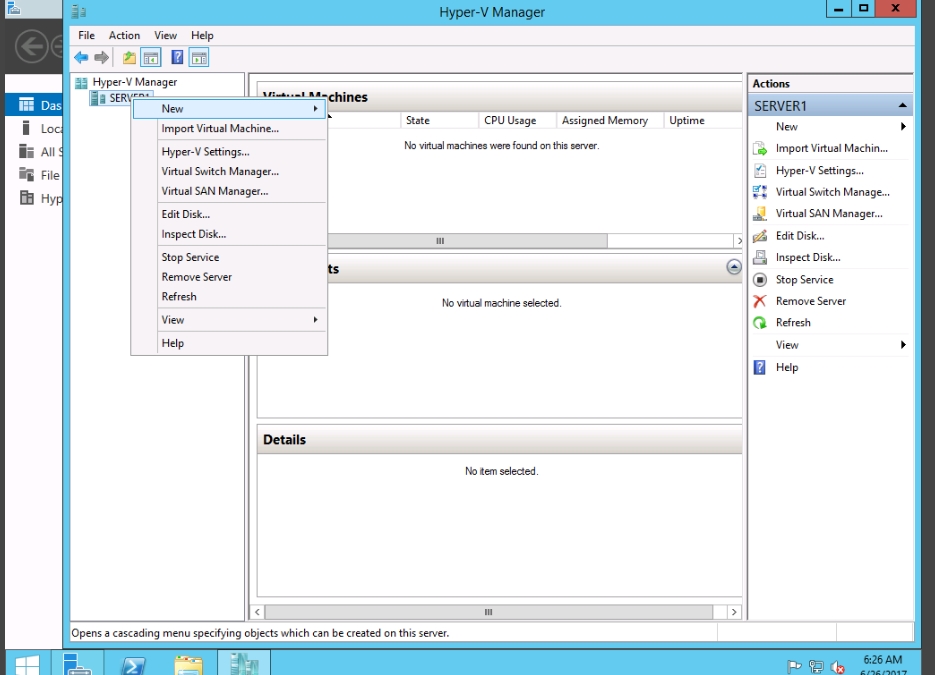This screenshot has width=935, height=675.
Task: Click the Stop Service icon in Actions pane
Action: [760, 280]
